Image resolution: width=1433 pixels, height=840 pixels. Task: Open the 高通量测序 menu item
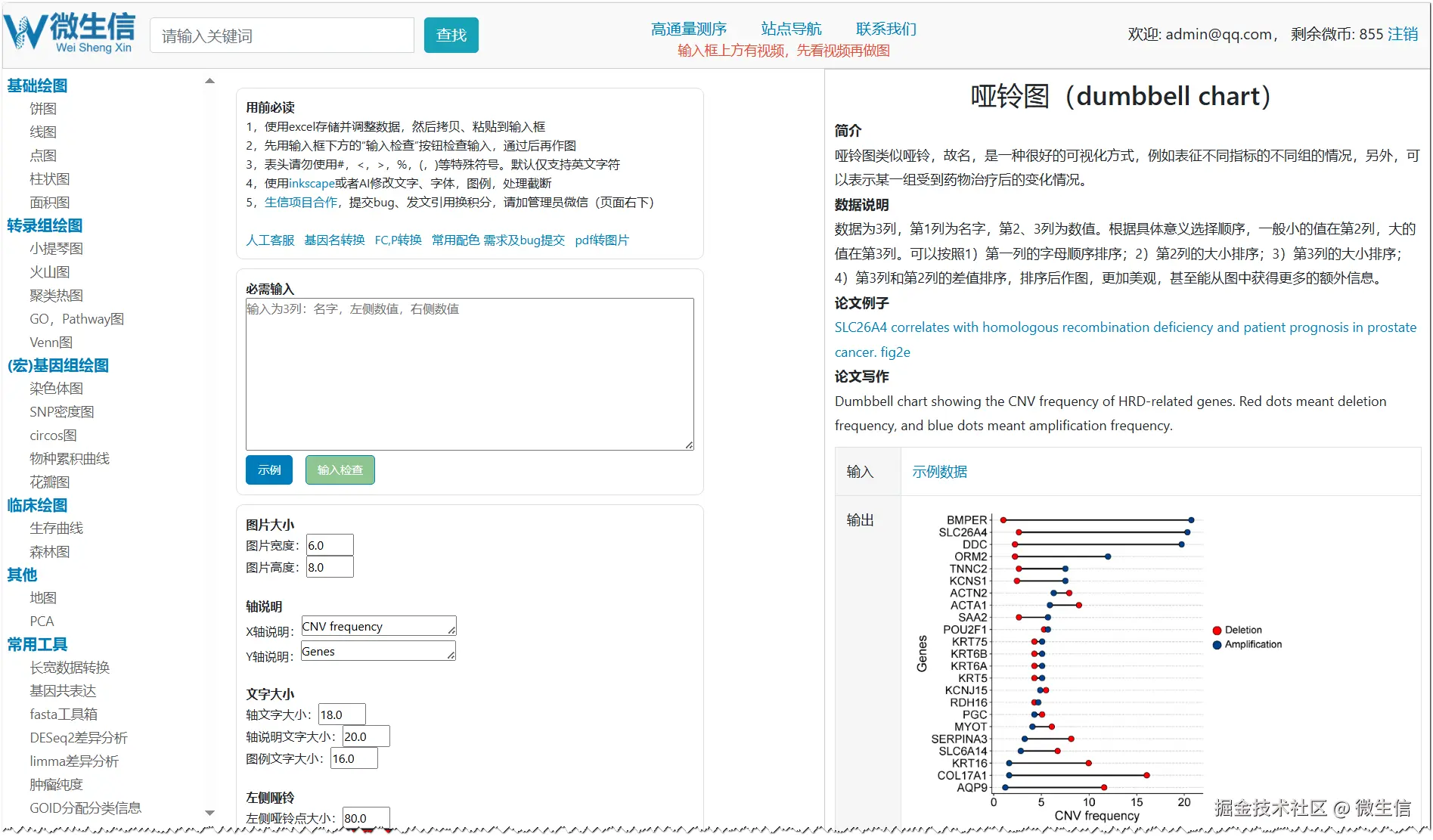pos(688,29)
